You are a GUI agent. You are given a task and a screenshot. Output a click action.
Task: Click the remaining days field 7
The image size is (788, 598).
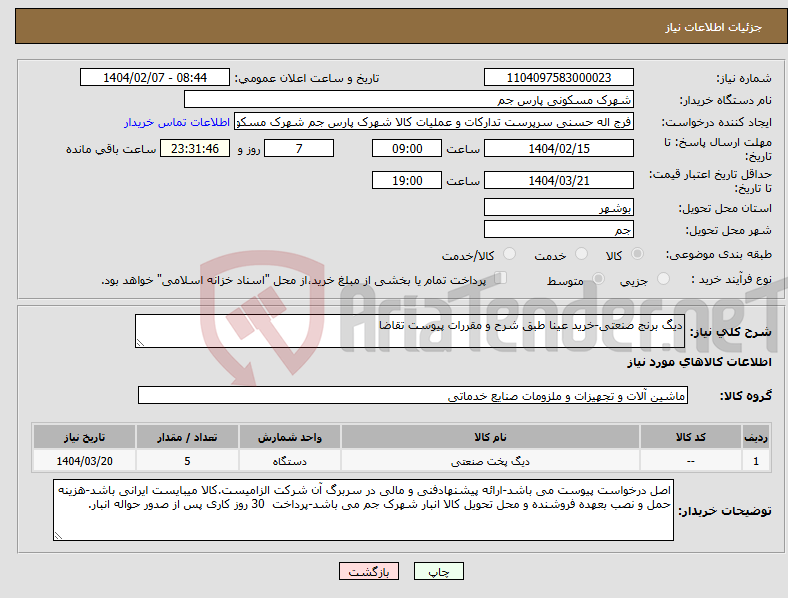pyautogui.click(x=299, y=148)
